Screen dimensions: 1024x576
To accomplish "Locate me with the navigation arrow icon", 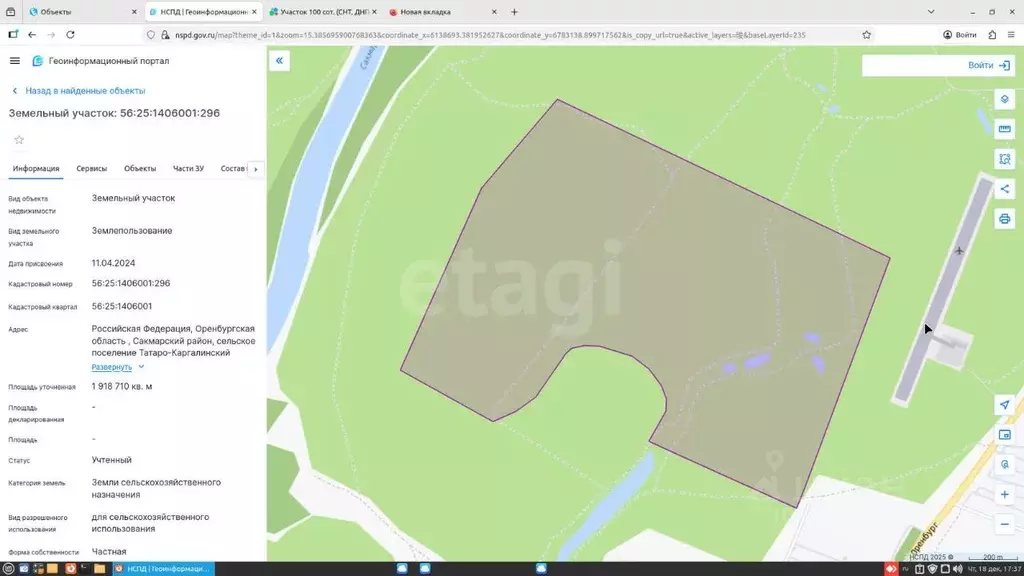I will coord(1004,405).
